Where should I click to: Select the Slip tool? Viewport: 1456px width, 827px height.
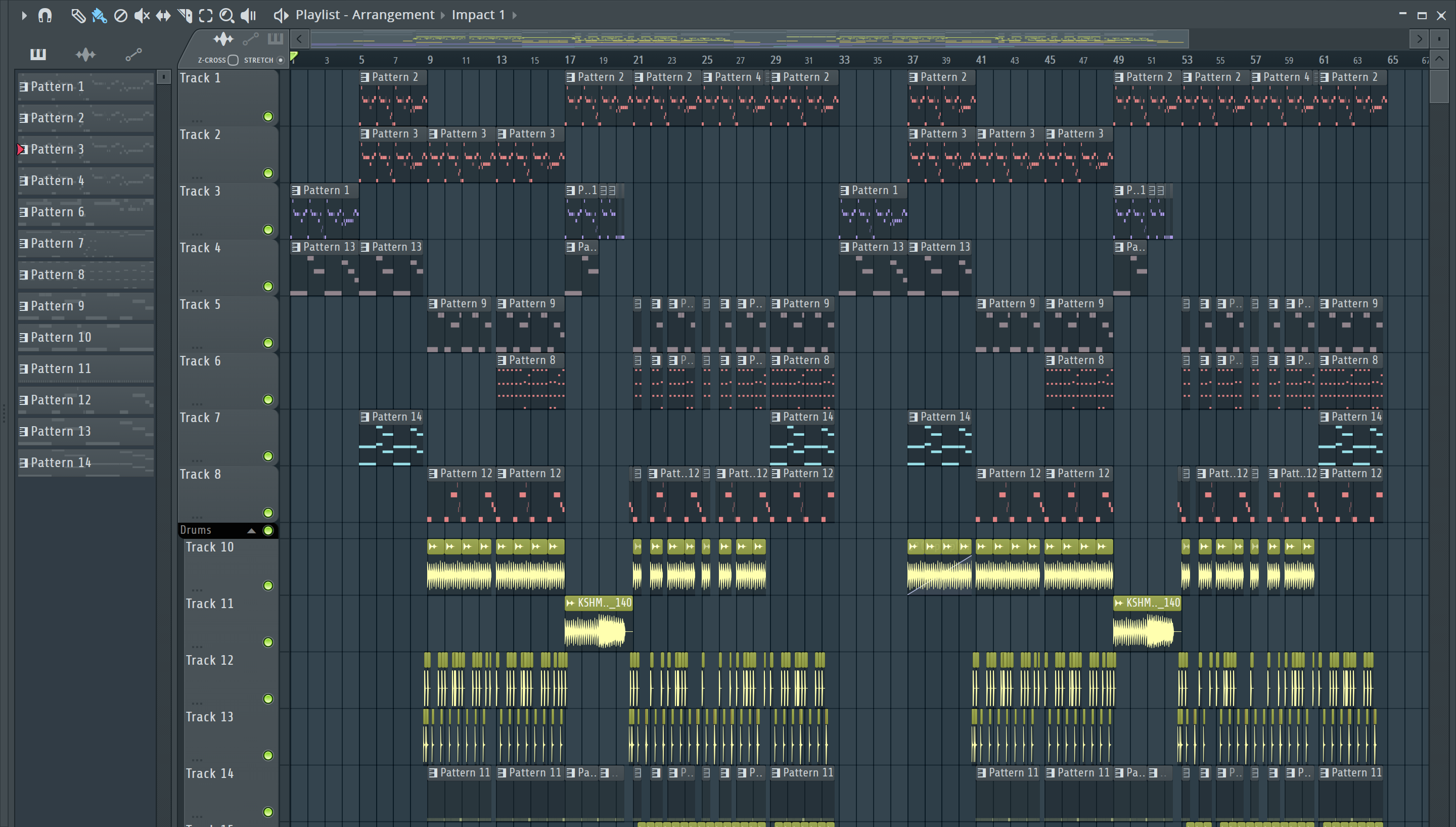point(163,15)
